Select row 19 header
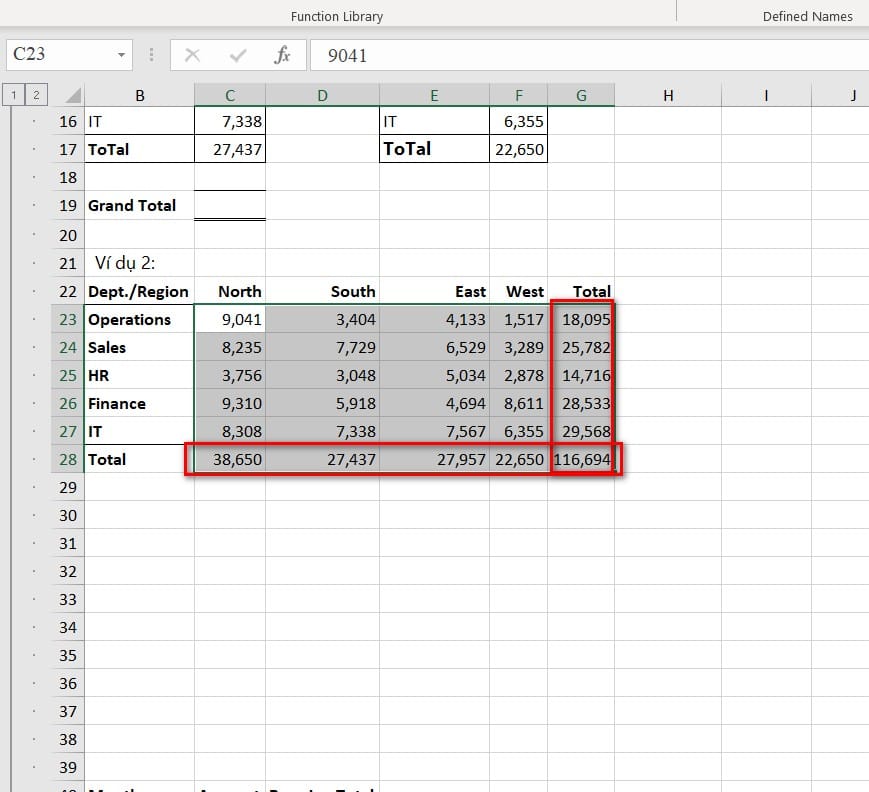This screenshot has width=869, height=792. (68, 205)
